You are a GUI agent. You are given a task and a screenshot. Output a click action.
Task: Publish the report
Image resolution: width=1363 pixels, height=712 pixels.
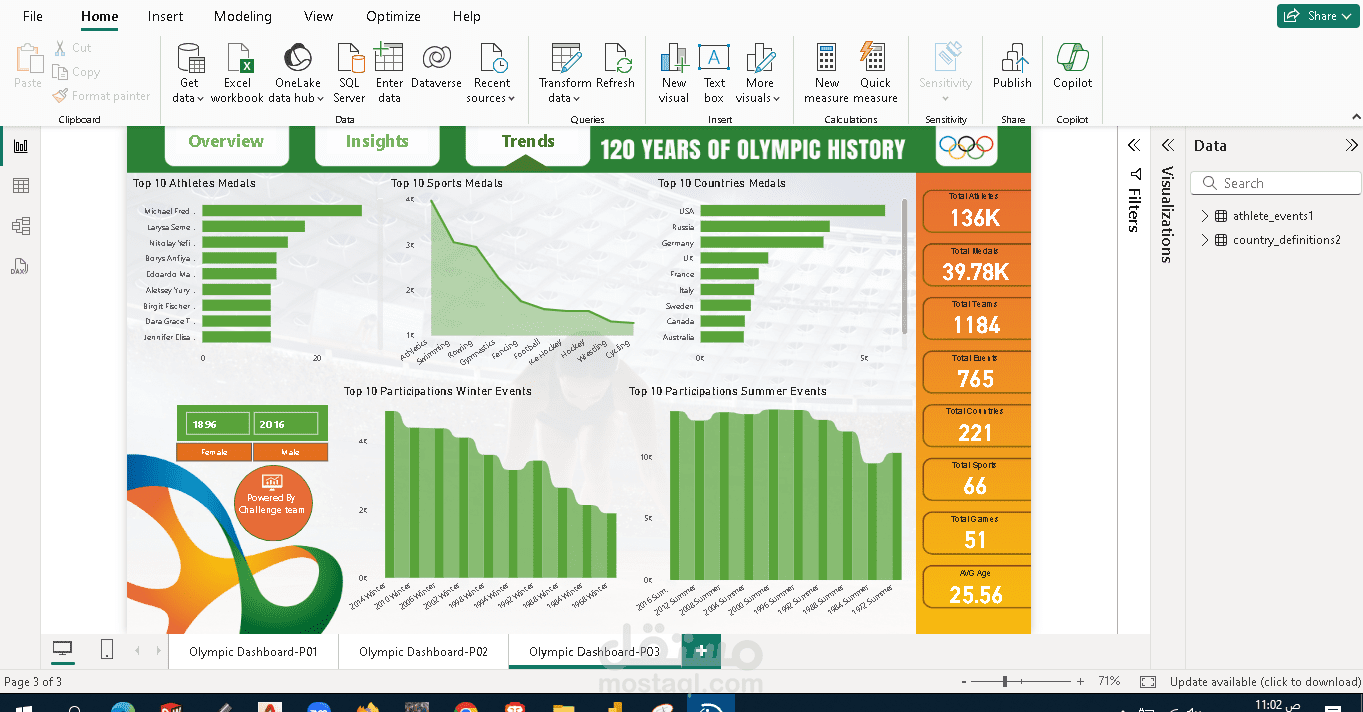pos(1012,67)
